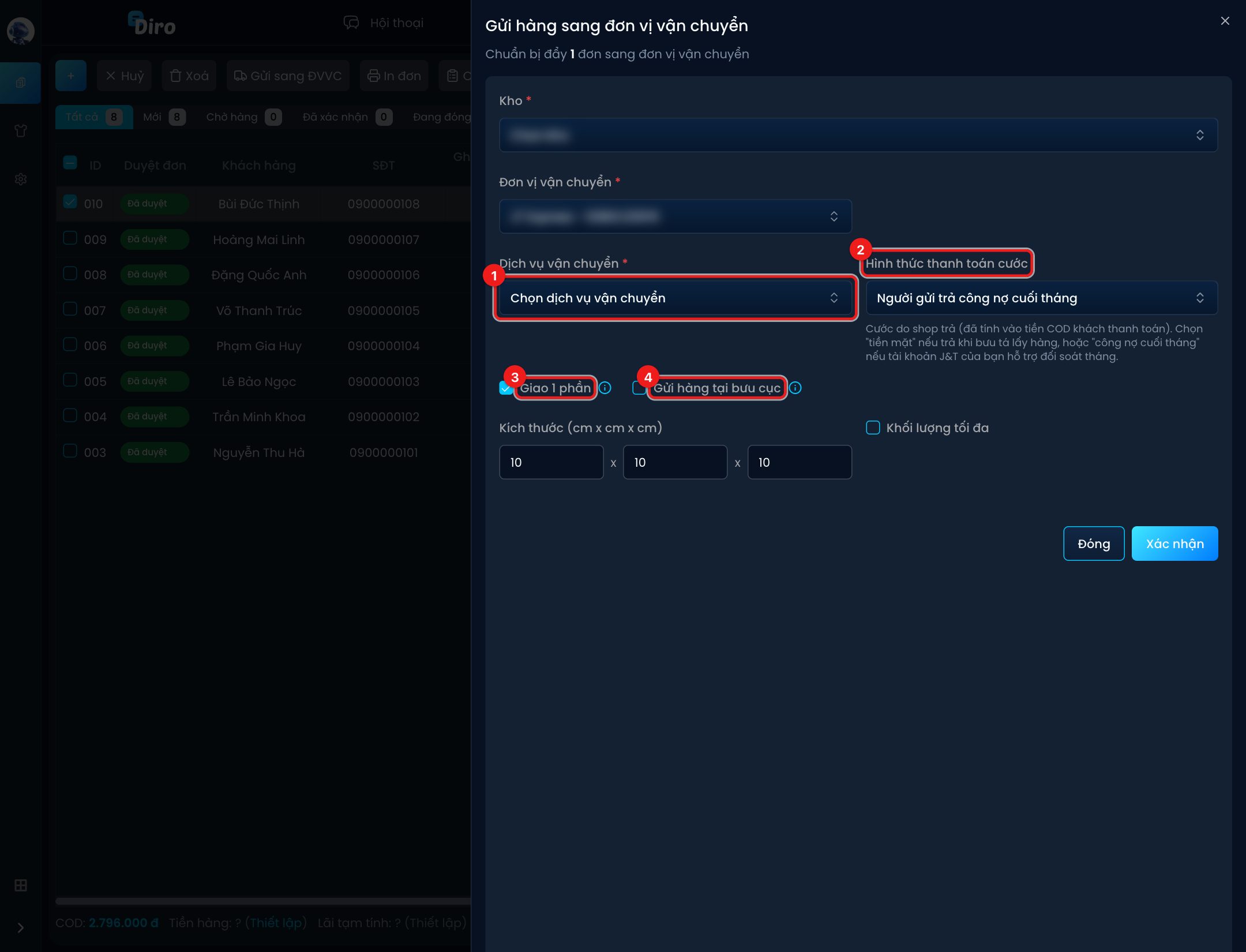Click the third Kích thước dimension field
This screenshot has height=952, width=1246.
tap(800, 462)
